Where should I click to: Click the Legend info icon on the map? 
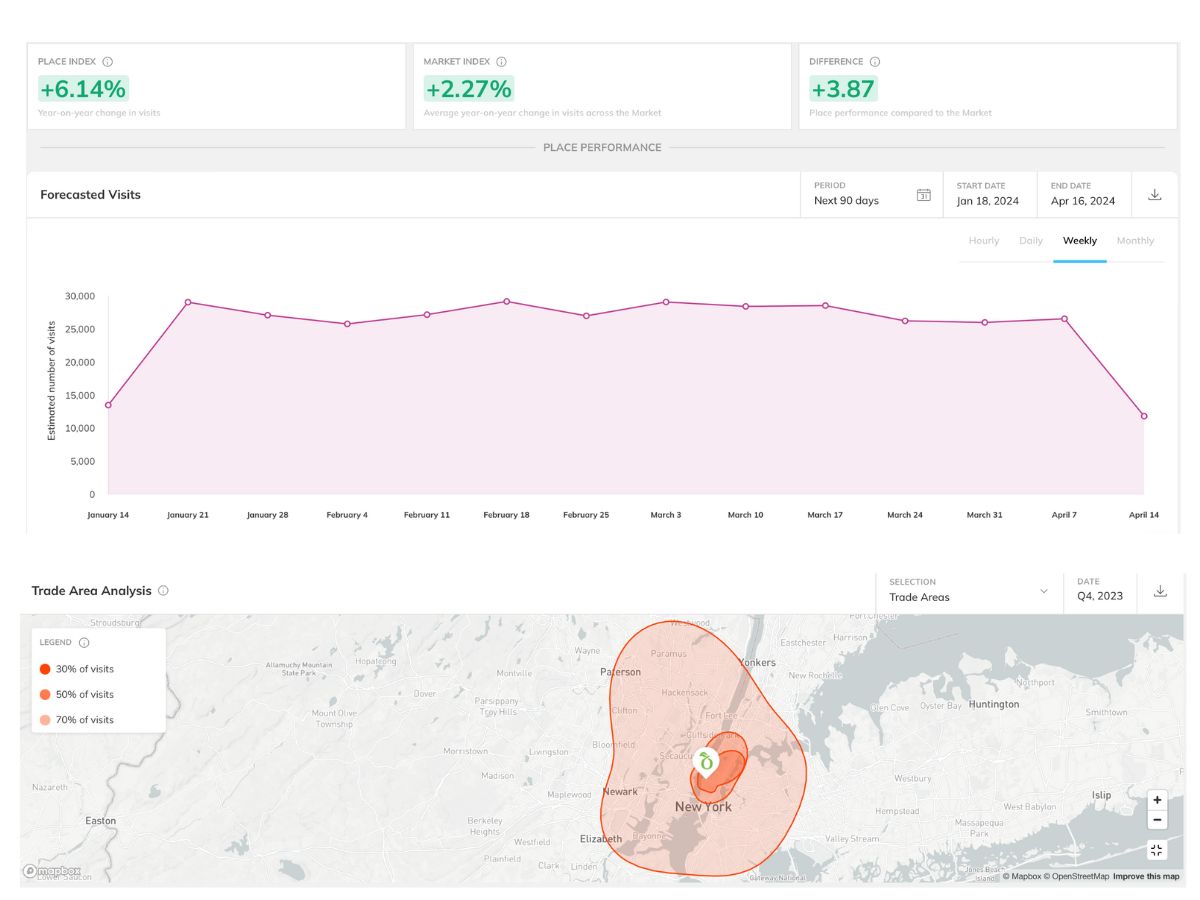tap(82, 642)
